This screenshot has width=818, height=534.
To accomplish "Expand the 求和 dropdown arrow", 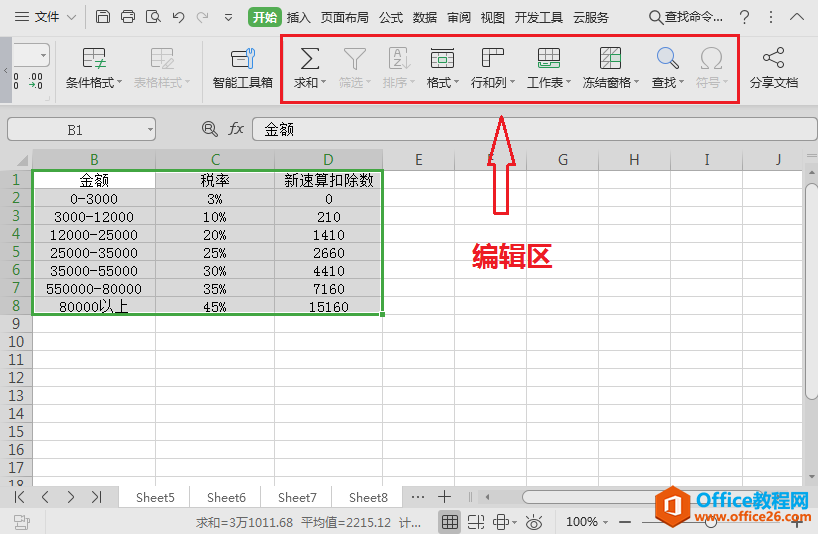I will tap(323, 82).
